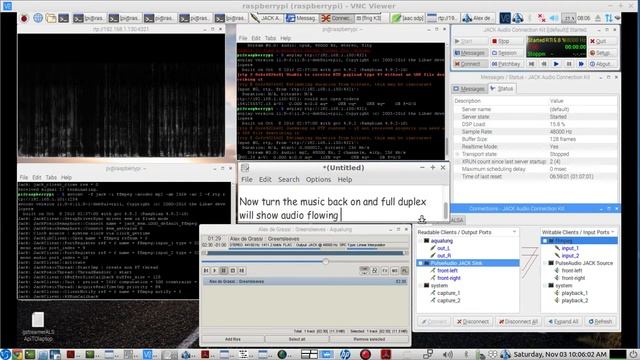Toggle Aqualung FX effects button
The height and width of the screenshot is (360, 640).
[385, 271]
